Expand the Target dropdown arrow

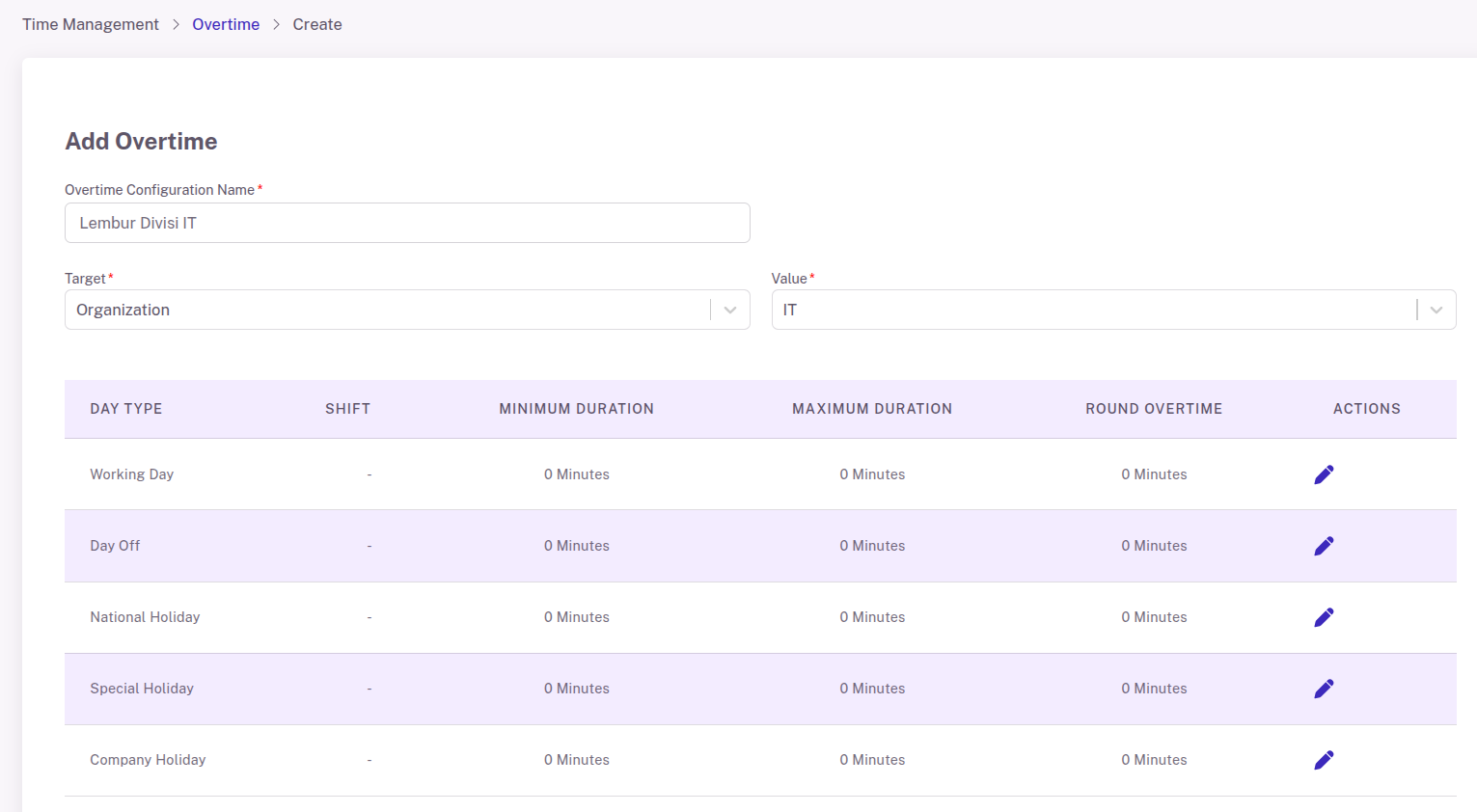(730, 310)
